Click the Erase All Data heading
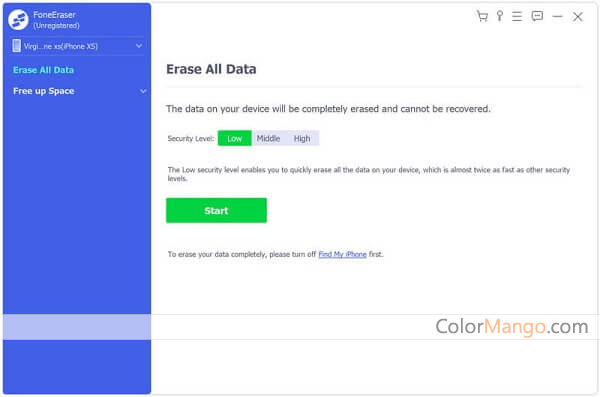 [x=211, y=69]
